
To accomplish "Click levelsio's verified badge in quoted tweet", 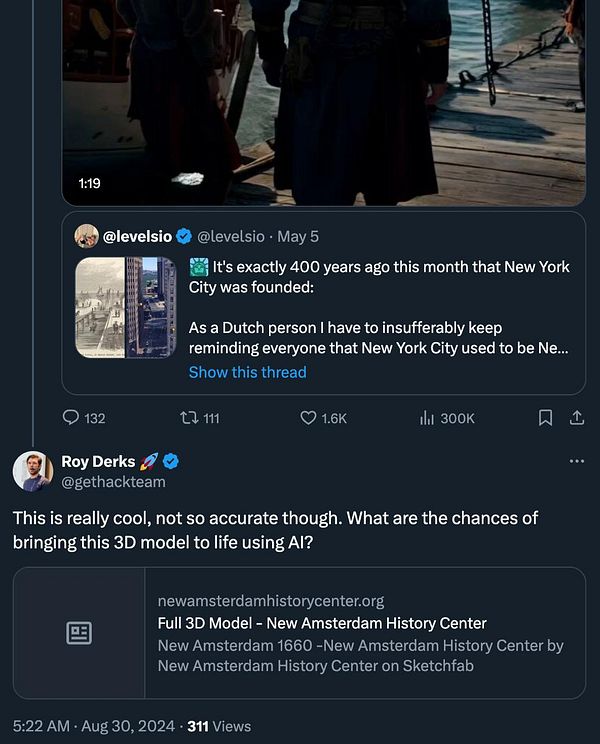I will click(x=184, y=236).
